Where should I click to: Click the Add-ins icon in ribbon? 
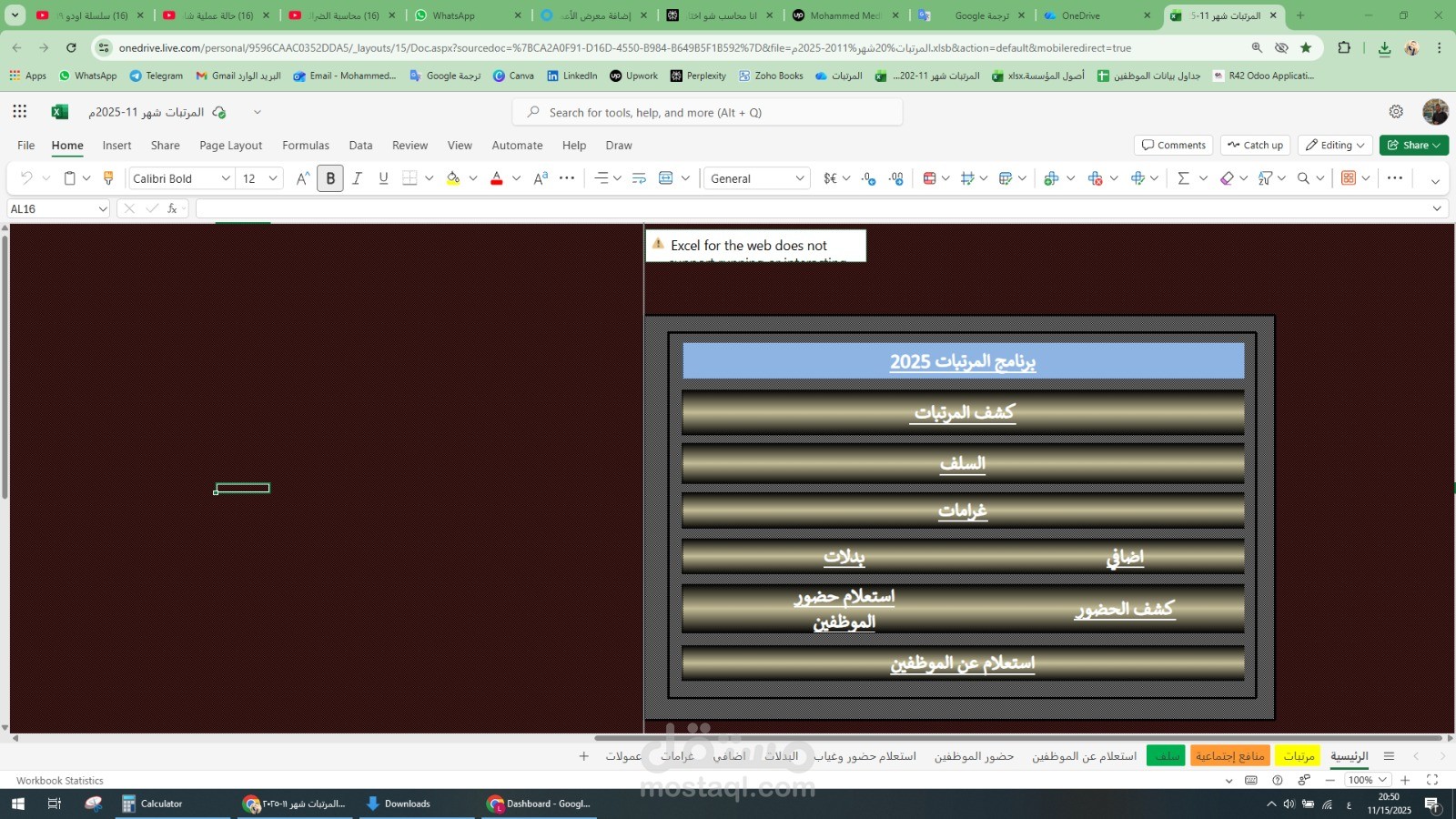pos(1349,178)
